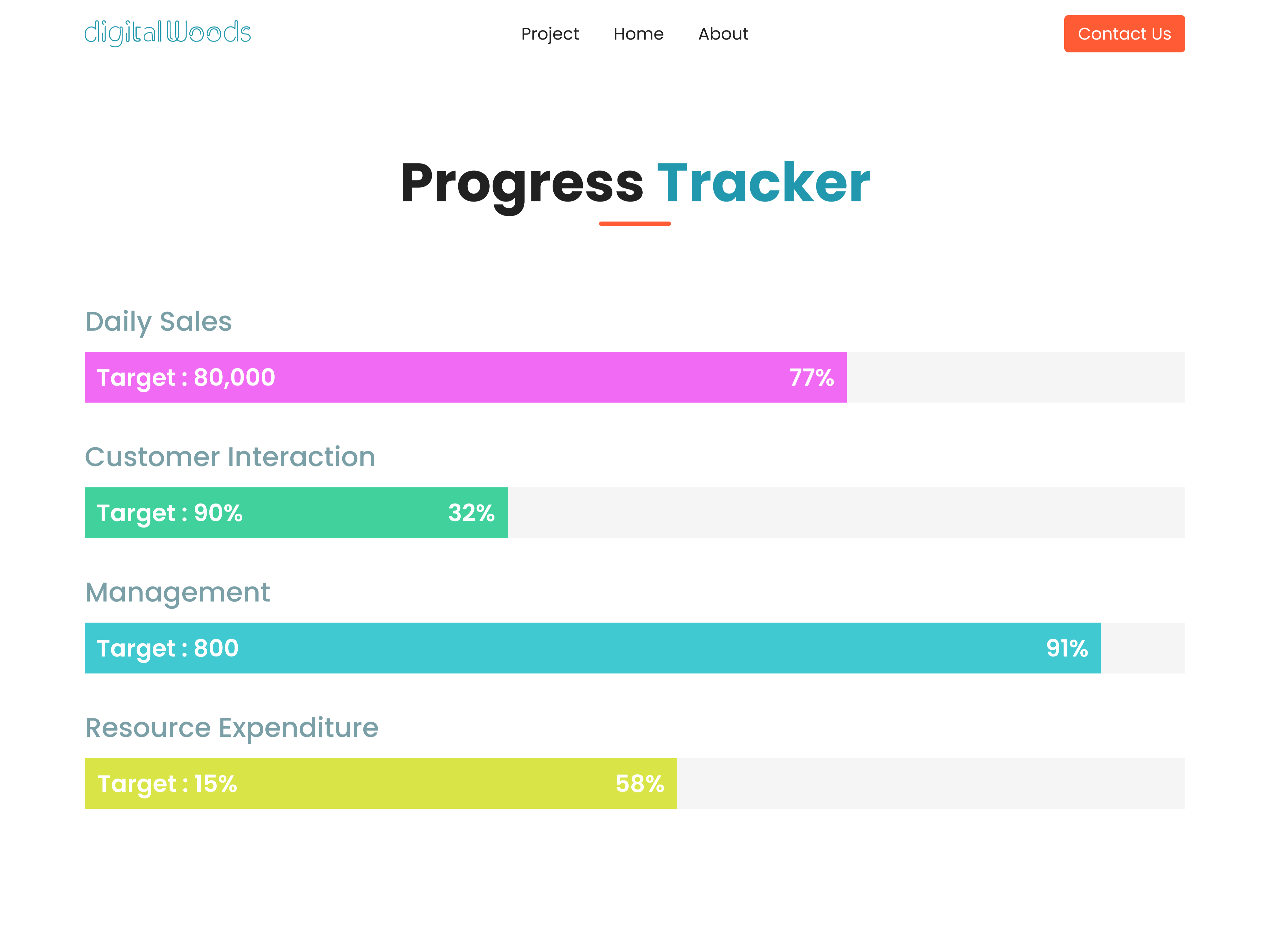Open the About section
Viewport: 1270px width, 952px height.
(x=723, y=34)
